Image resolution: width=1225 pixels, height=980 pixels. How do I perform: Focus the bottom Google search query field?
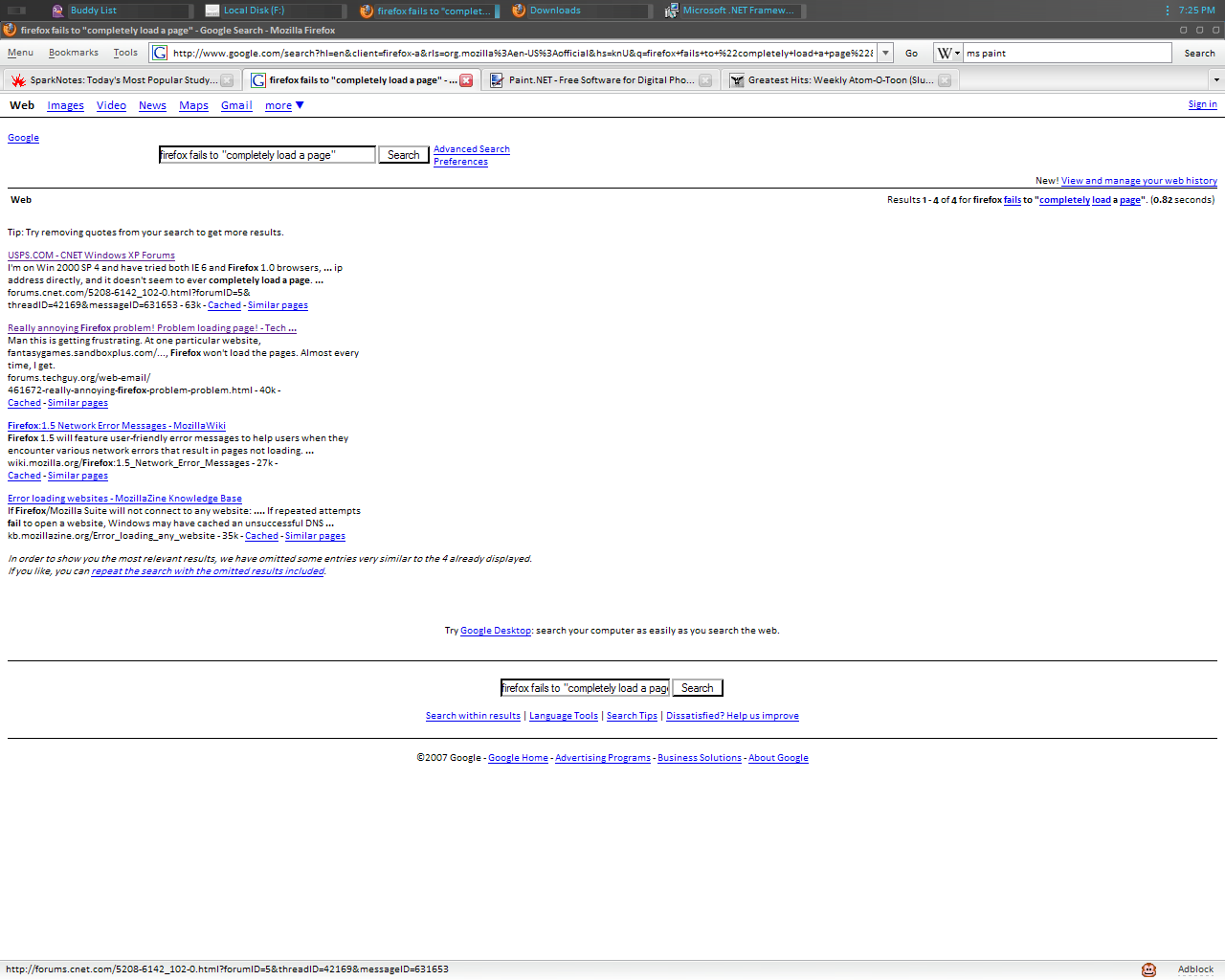(585, 688)
